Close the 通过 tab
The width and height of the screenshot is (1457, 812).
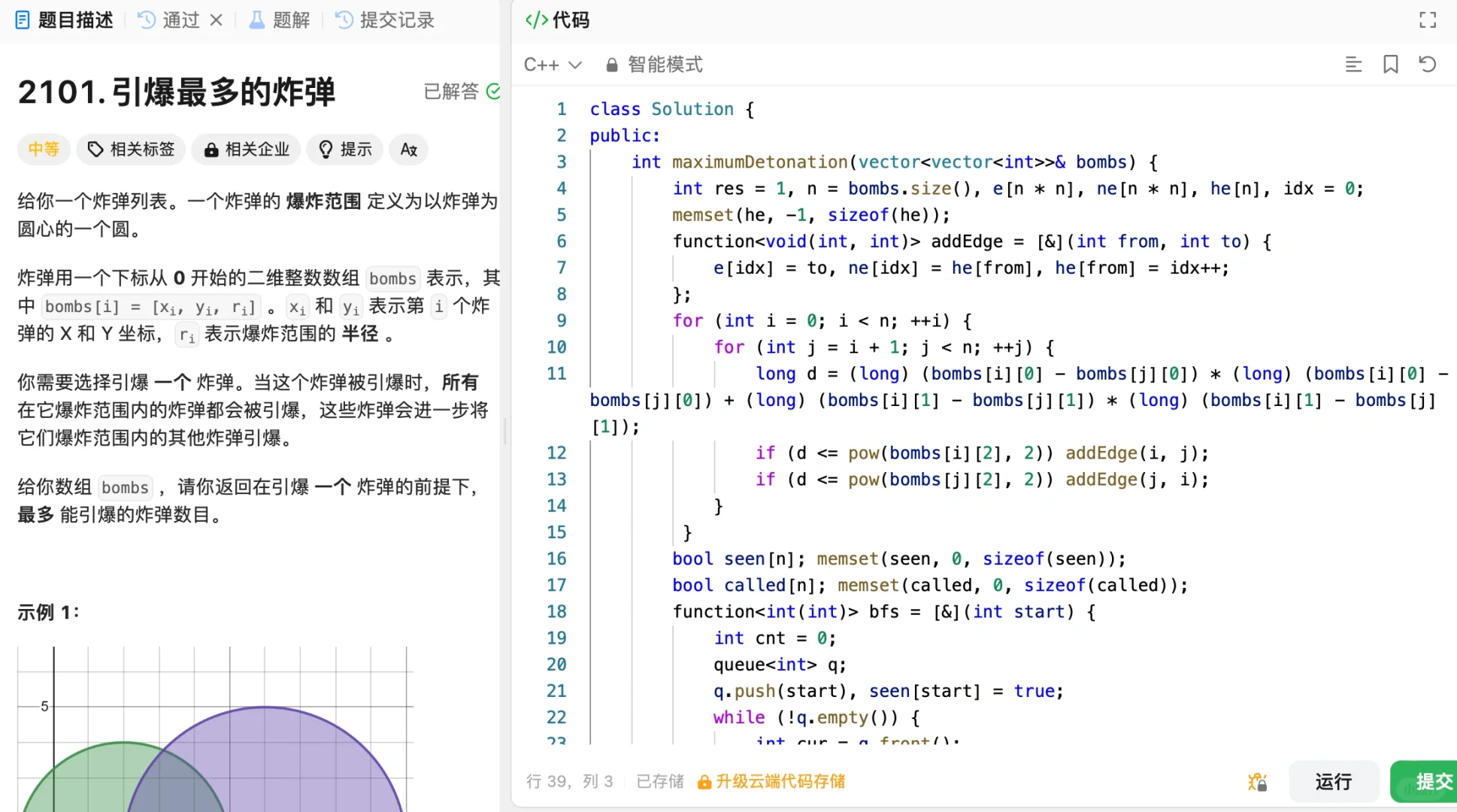(x=217, y=20)
